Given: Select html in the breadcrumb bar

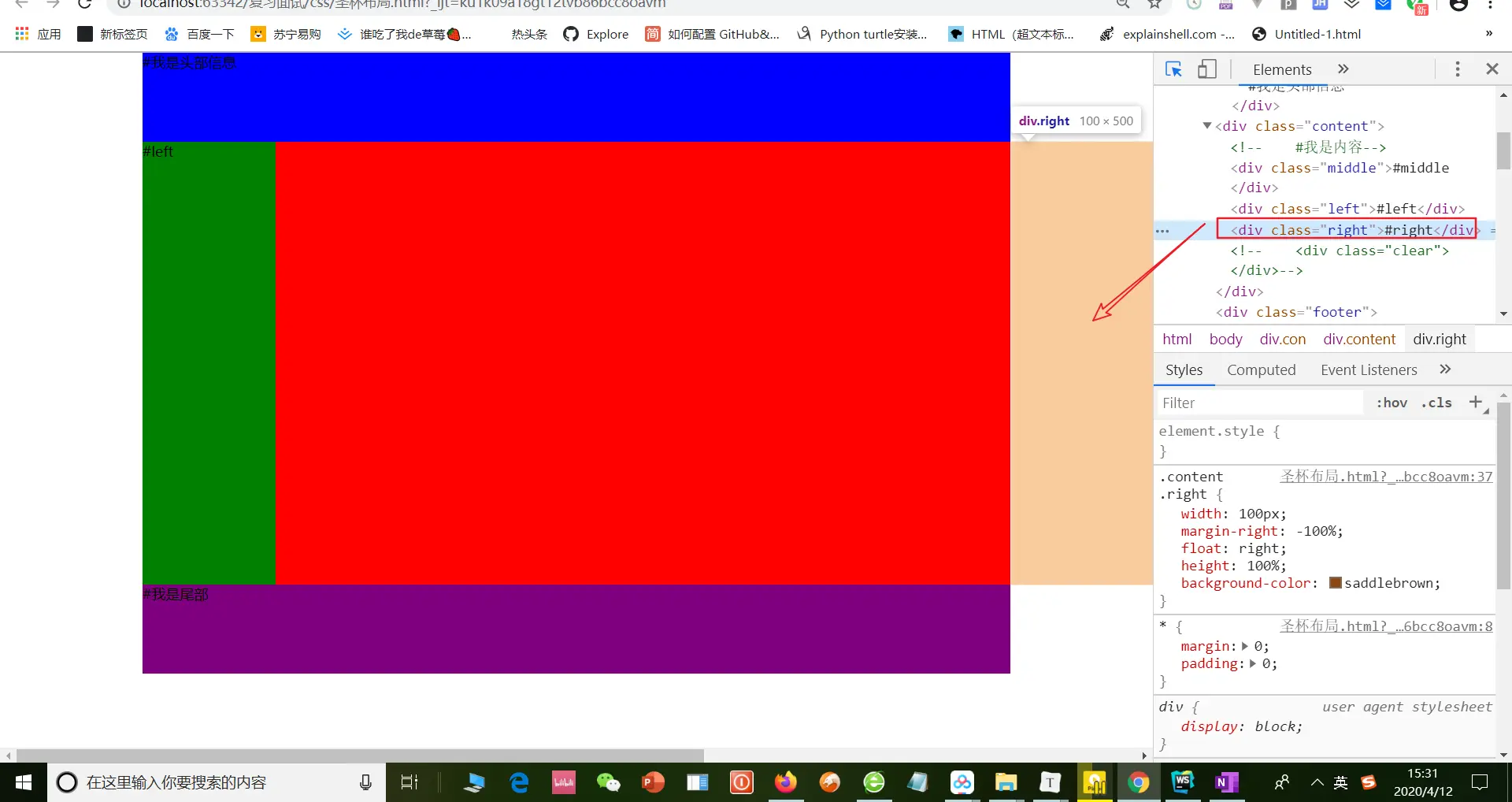Looking at the screenshot, I should [x=1177, y=339].
